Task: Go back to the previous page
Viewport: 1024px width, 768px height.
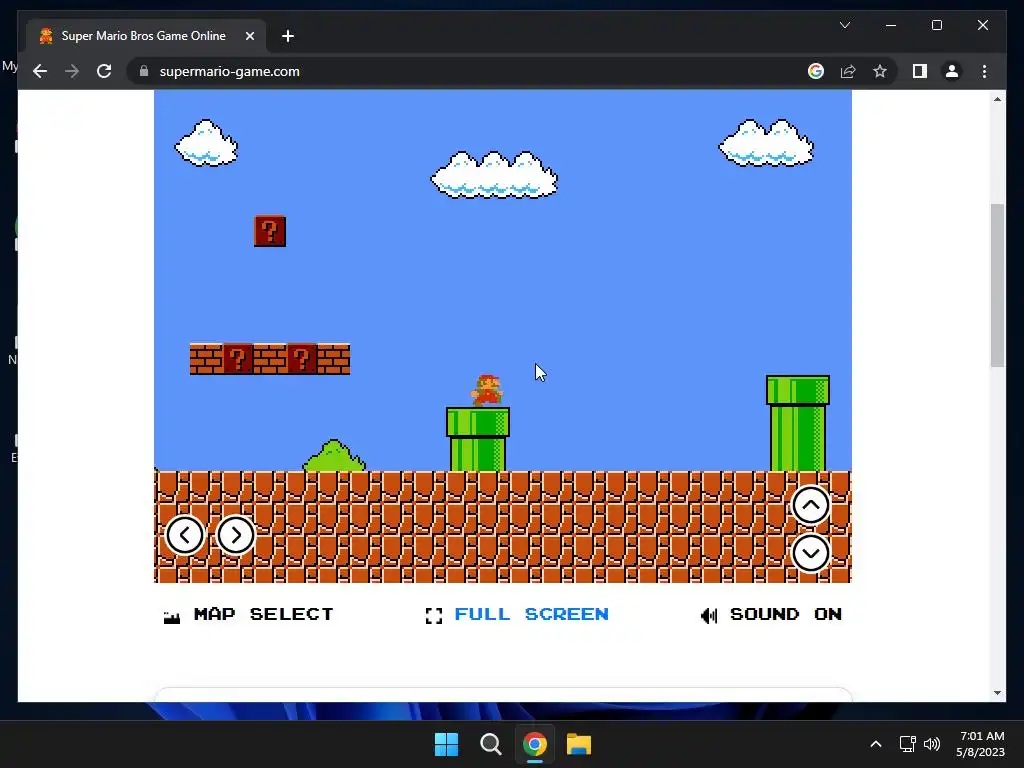Action: (40, 71)
